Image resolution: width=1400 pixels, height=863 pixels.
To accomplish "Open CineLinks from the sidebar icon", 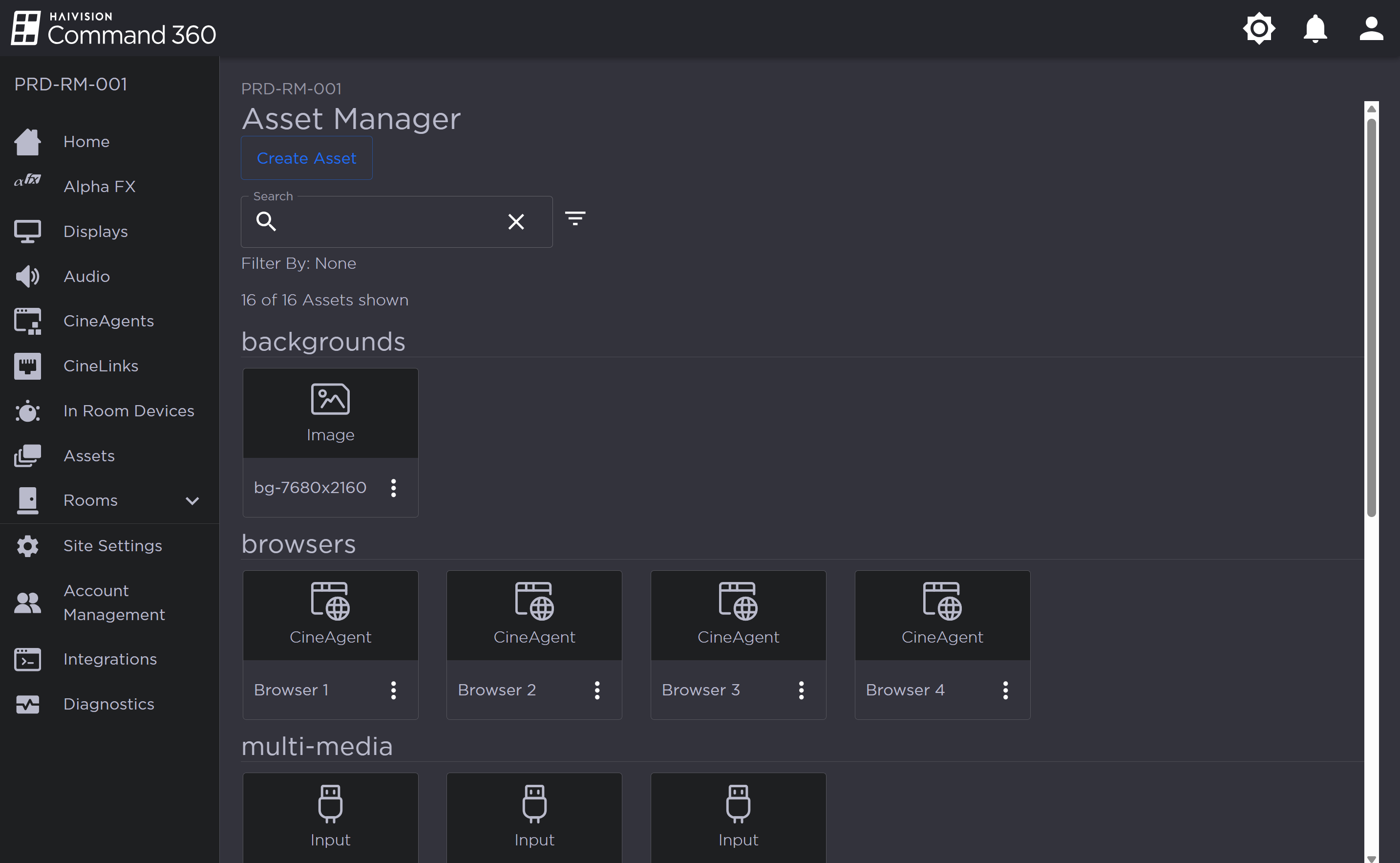I will click(27, 366).
